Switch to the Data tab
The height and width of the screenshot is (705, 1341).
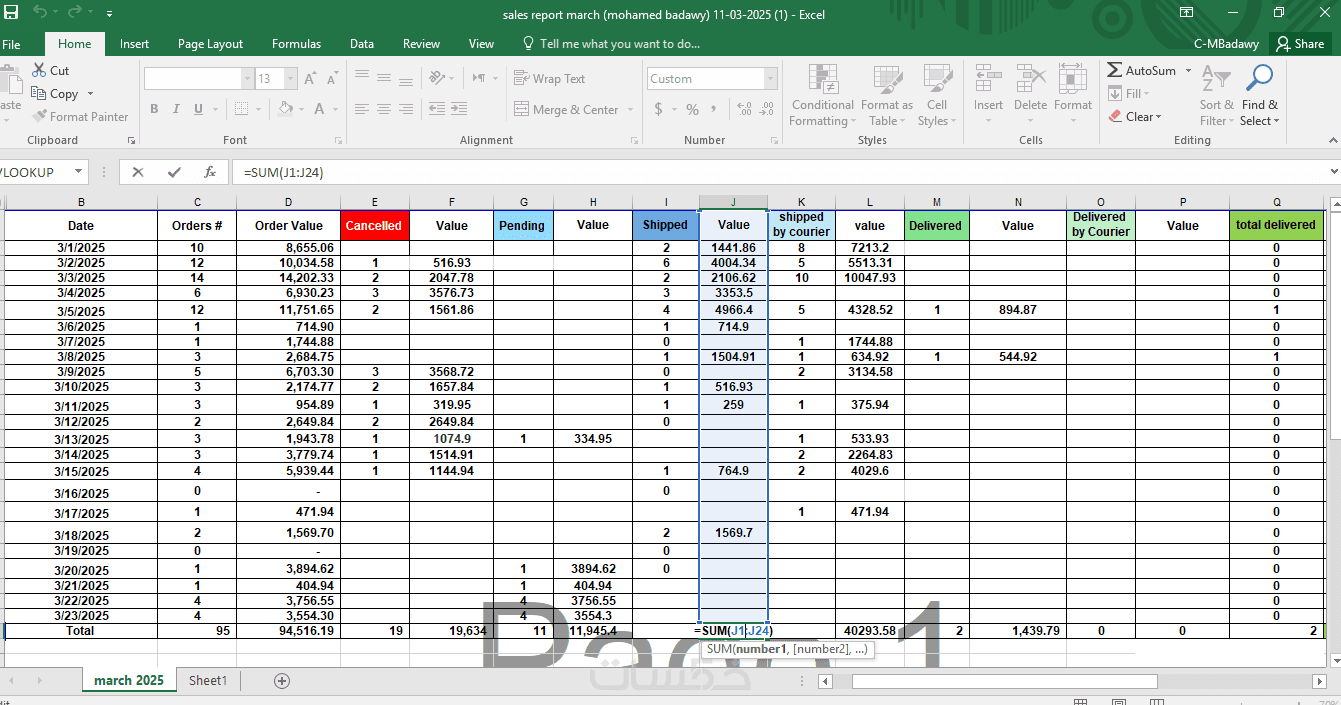click(362, 44)
